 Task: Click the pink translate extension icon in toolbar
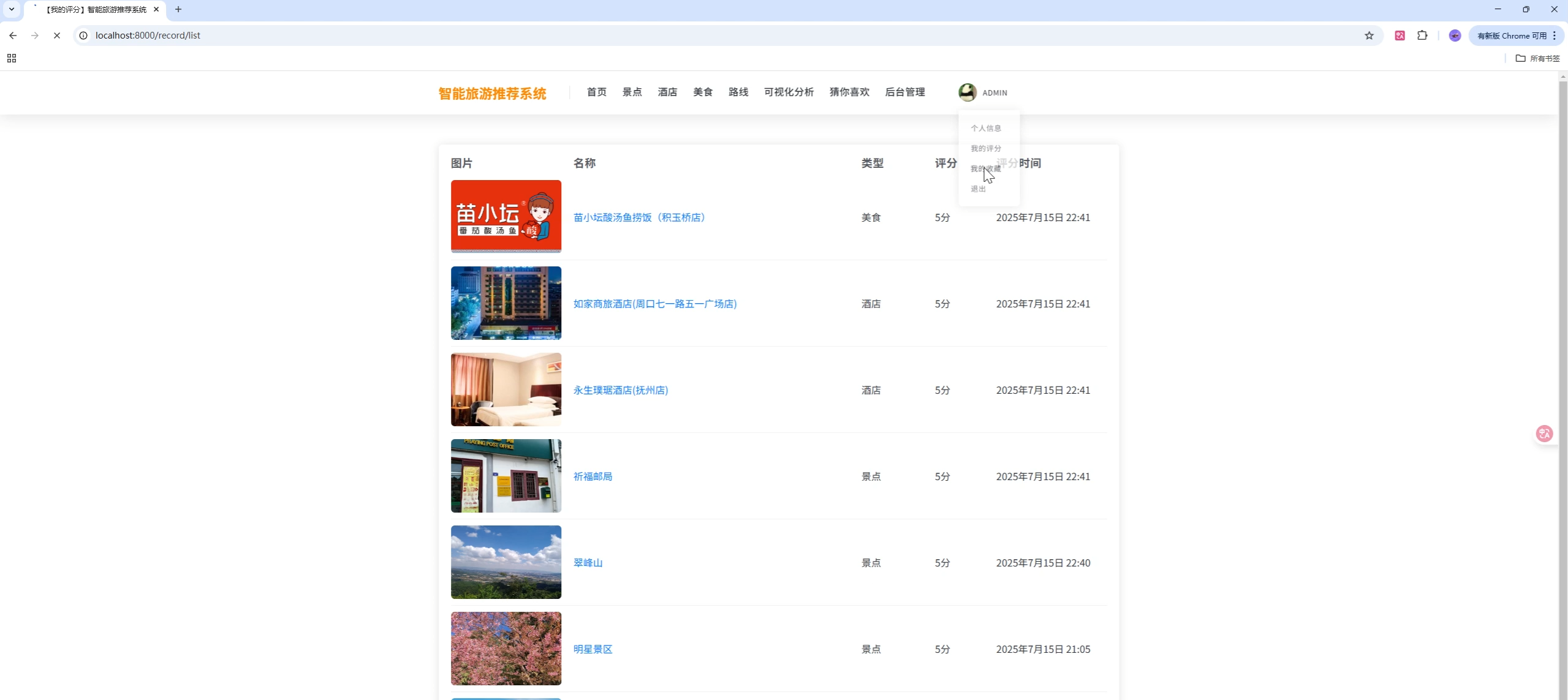[1399, 36]
